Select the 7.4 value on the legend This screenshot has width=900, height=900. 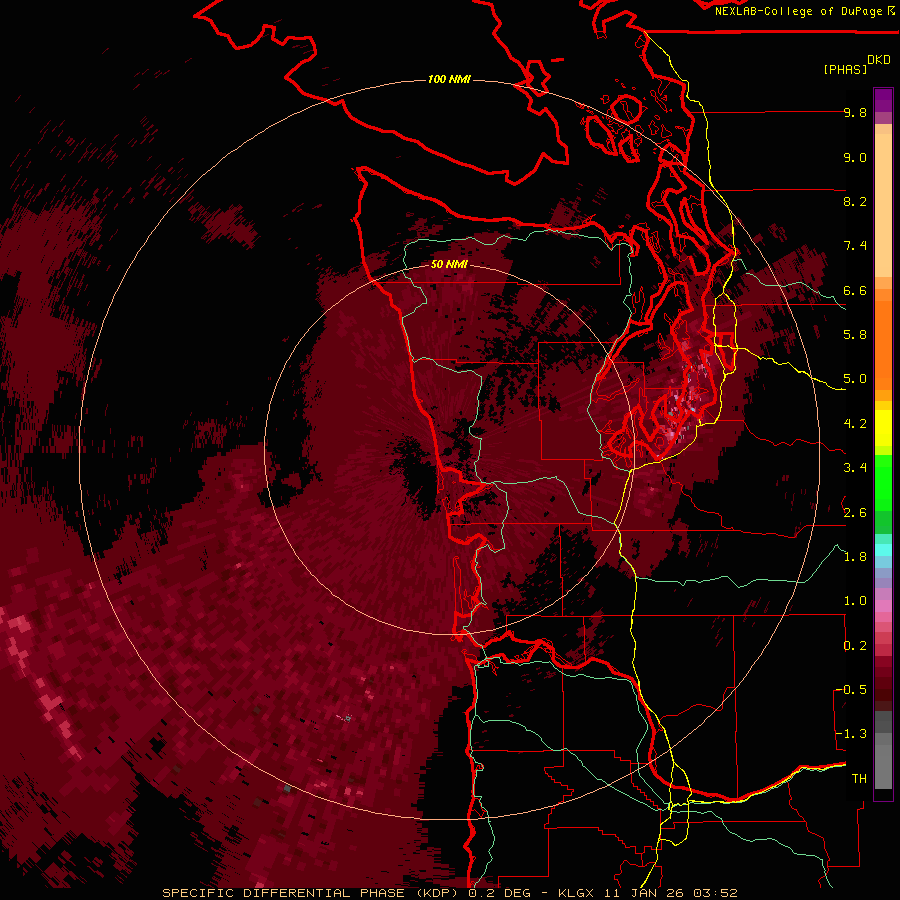click(855, 246)
